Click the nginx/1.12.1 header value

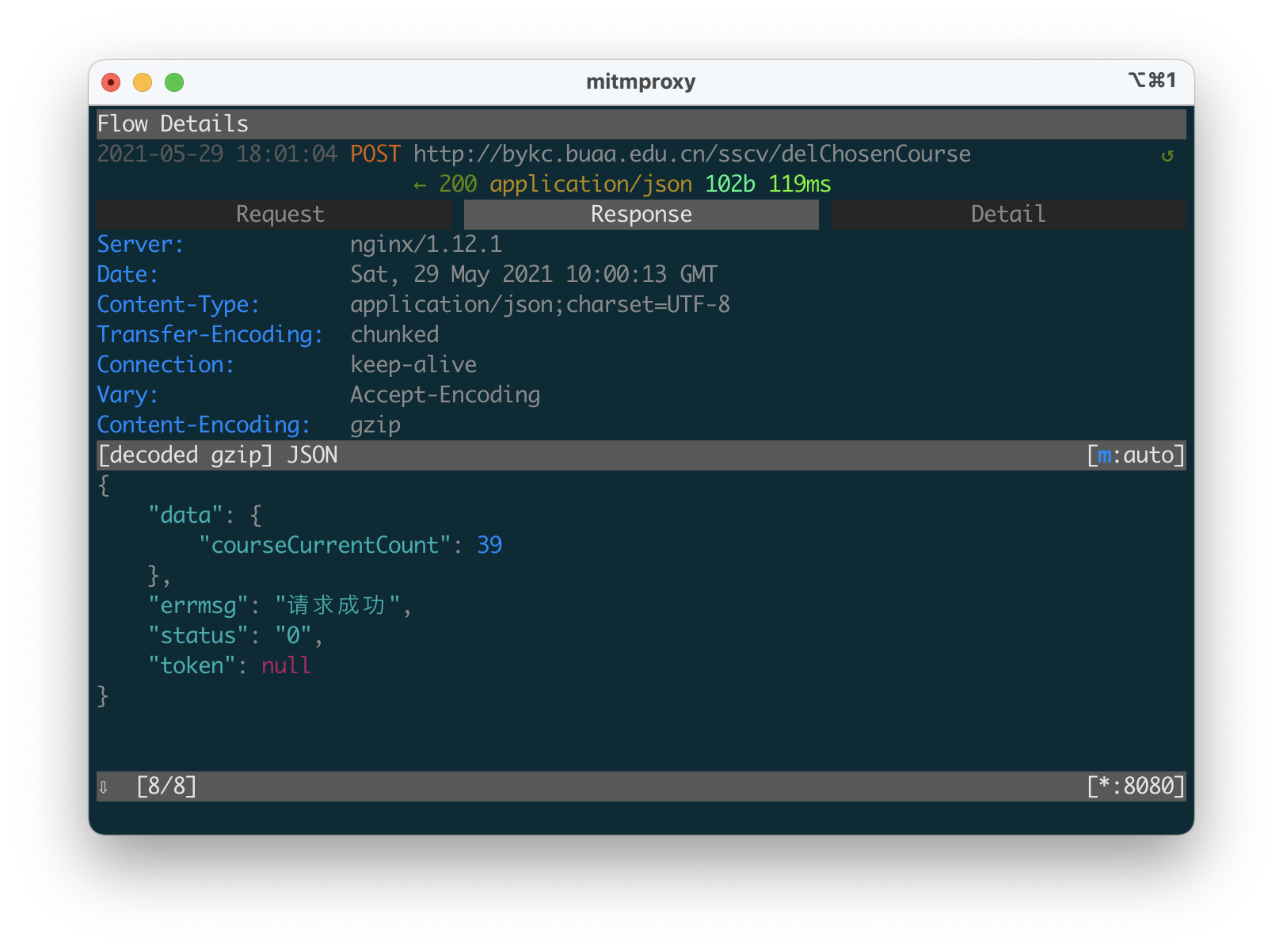(x=426, y=245)
